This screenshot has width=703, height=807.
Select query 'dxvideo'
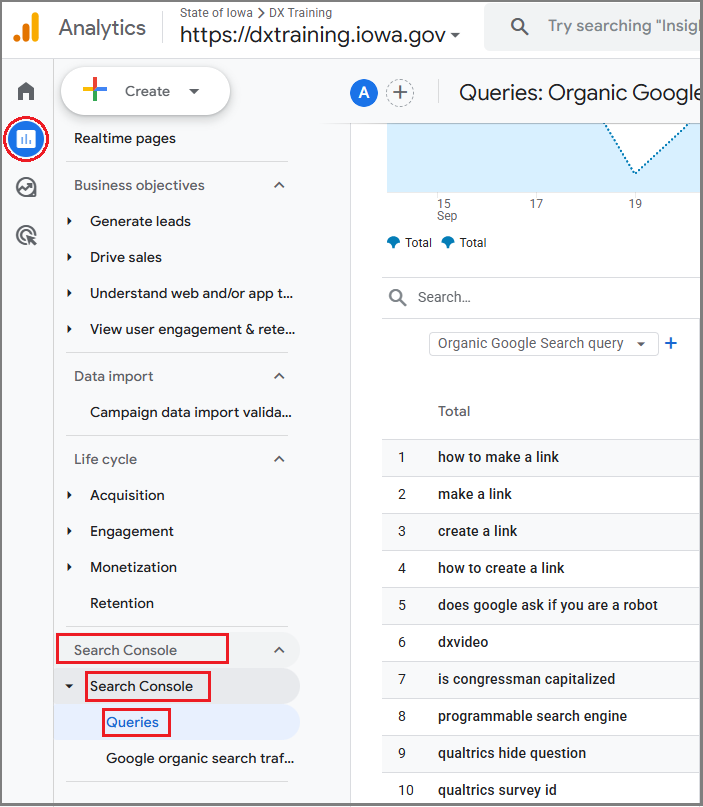click(x=463, y=642)
